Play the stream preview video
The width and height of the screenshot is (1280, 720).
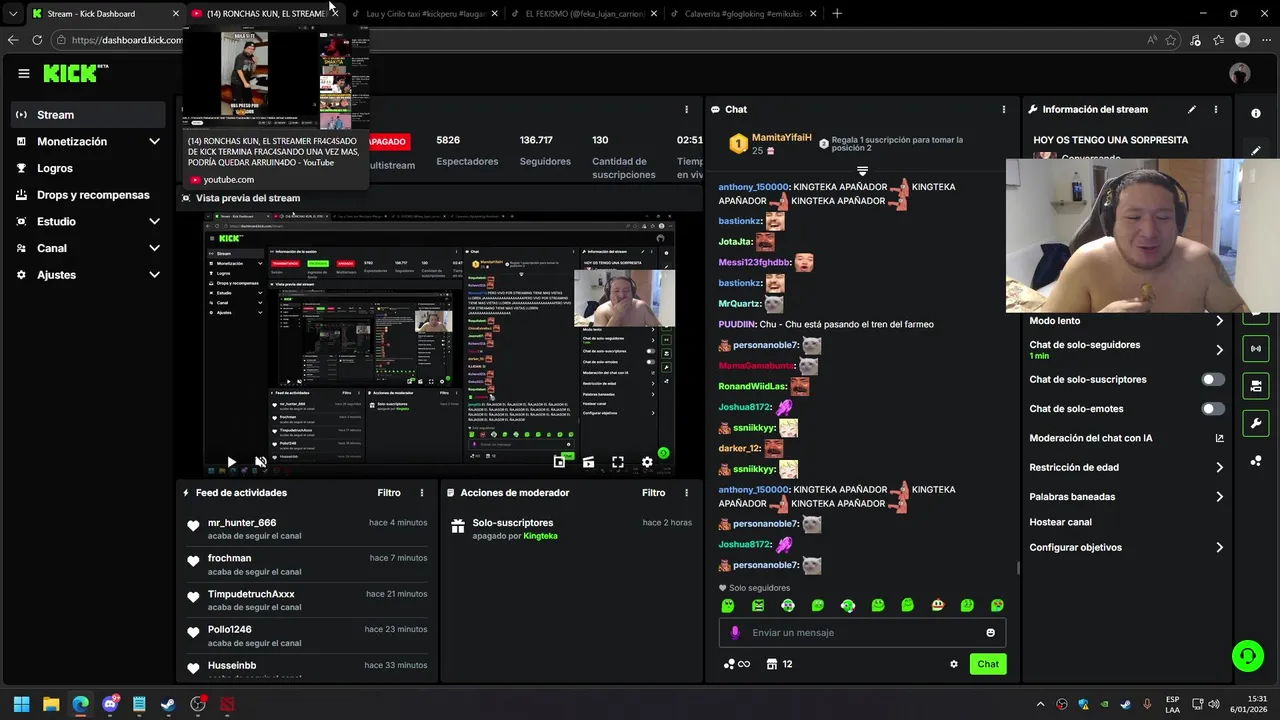click(x=231, y=462)
